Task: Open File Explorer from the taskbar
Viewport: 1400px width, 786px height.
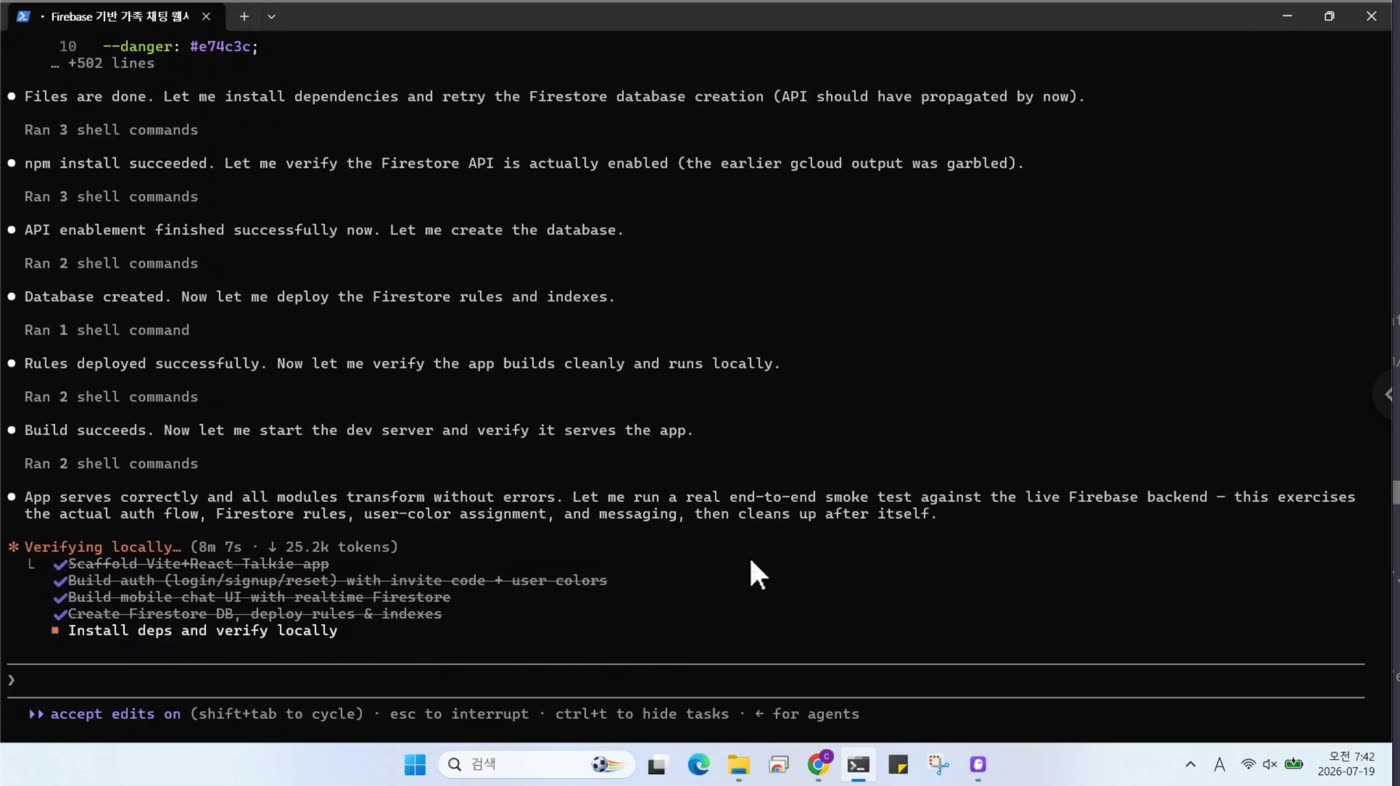Action: point(738,765)
